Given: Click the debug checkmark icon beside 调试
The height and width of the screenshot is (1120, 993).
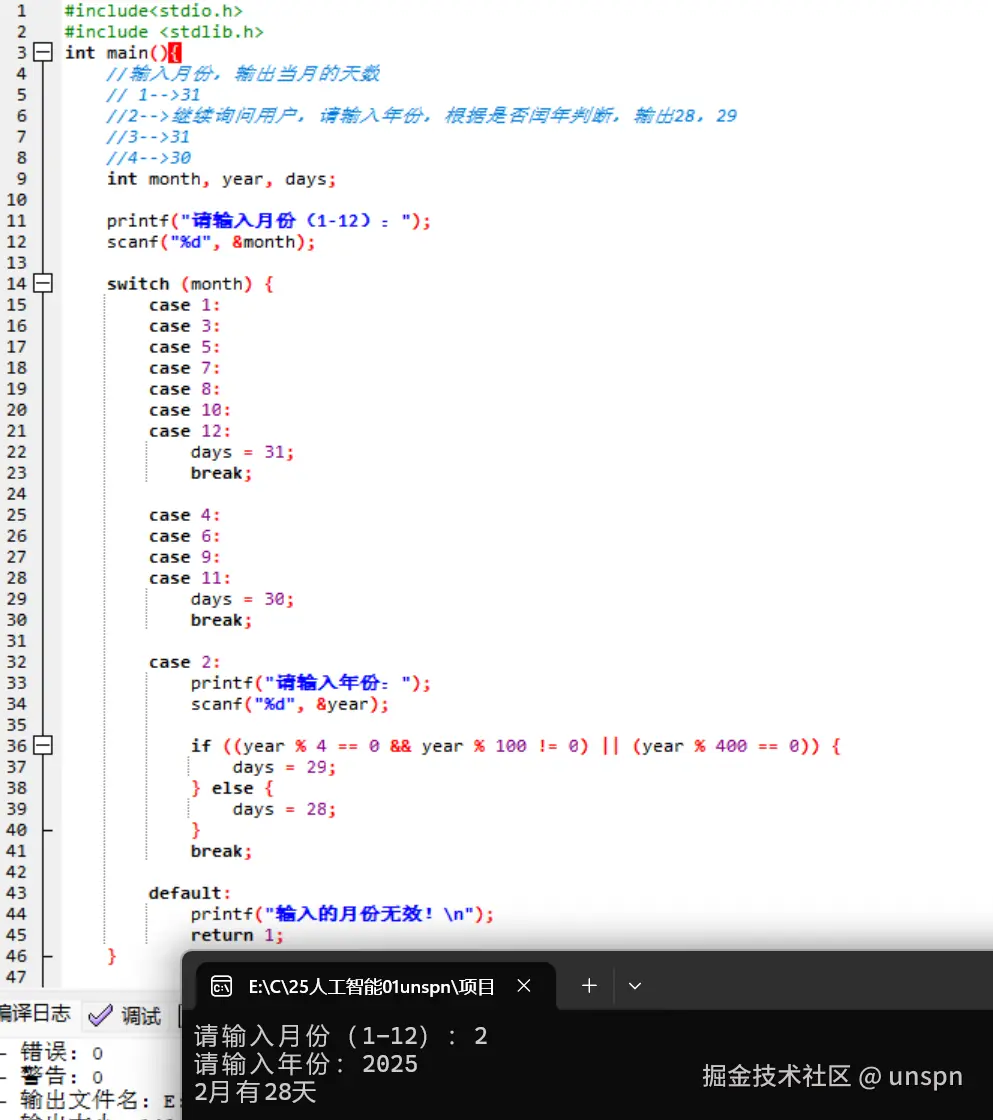Looking at the screenshot, I should coord(100,1015).
